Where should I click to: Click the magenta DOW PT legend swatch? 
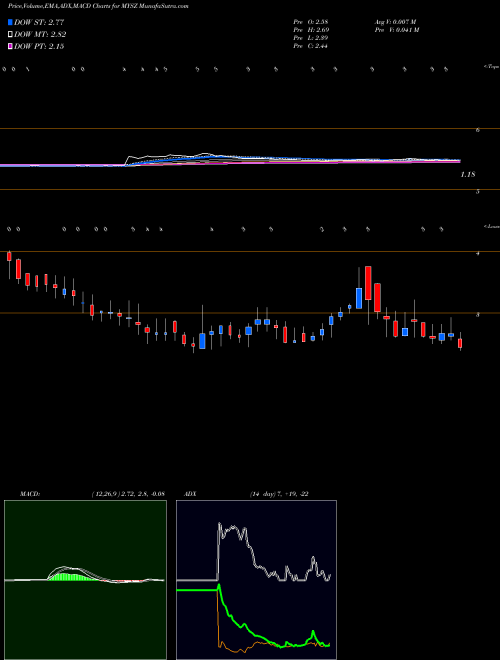(x=10, y=46)
